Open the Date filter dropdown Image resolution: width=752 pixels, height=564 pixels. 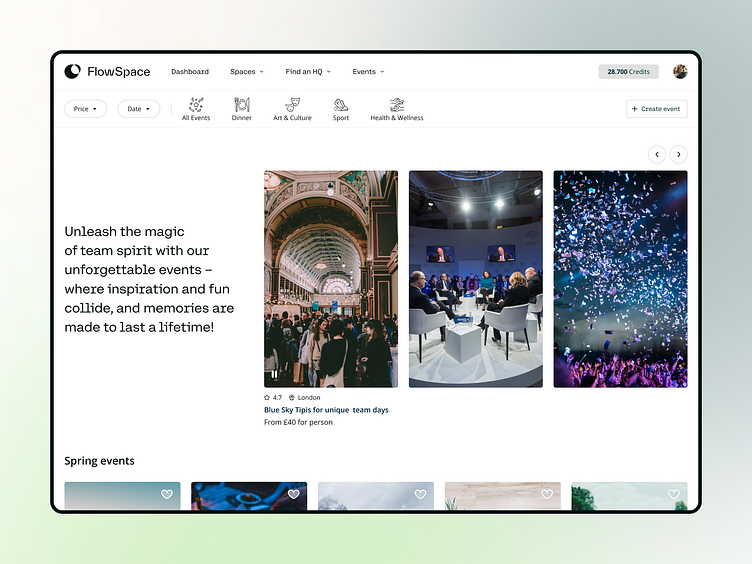[138, 109]
